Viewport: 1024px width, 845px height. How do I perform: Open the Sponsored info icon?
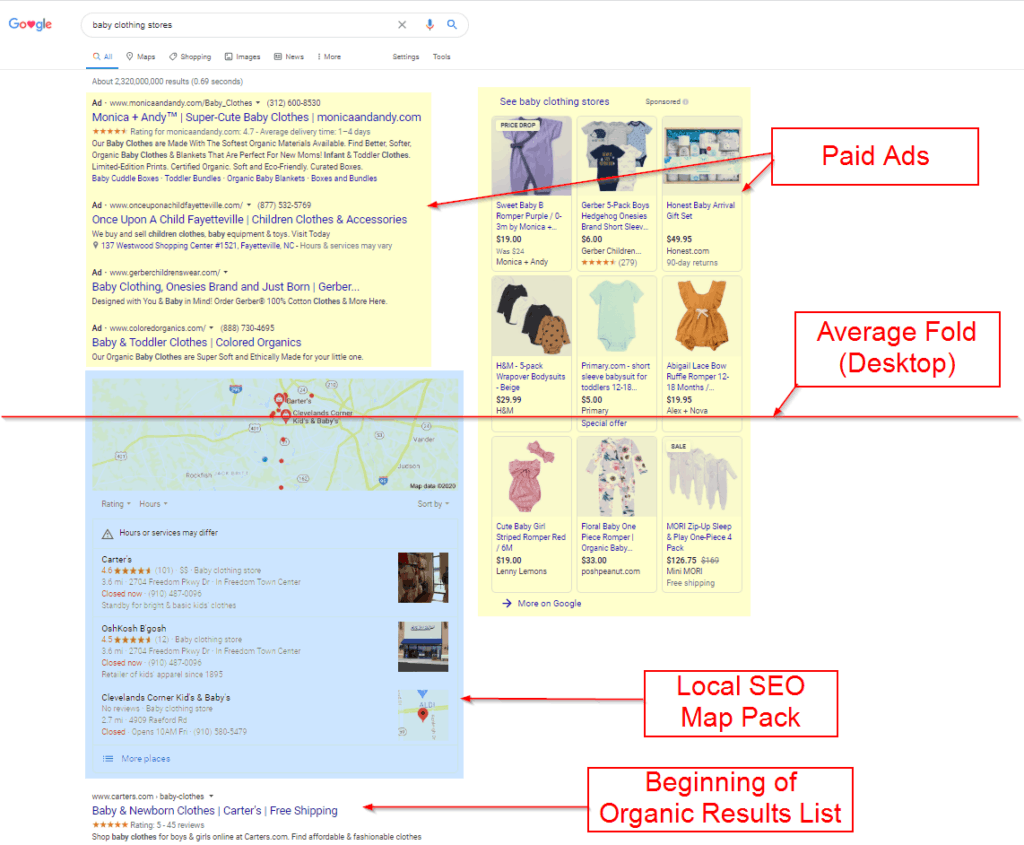(x=685, y=102)
